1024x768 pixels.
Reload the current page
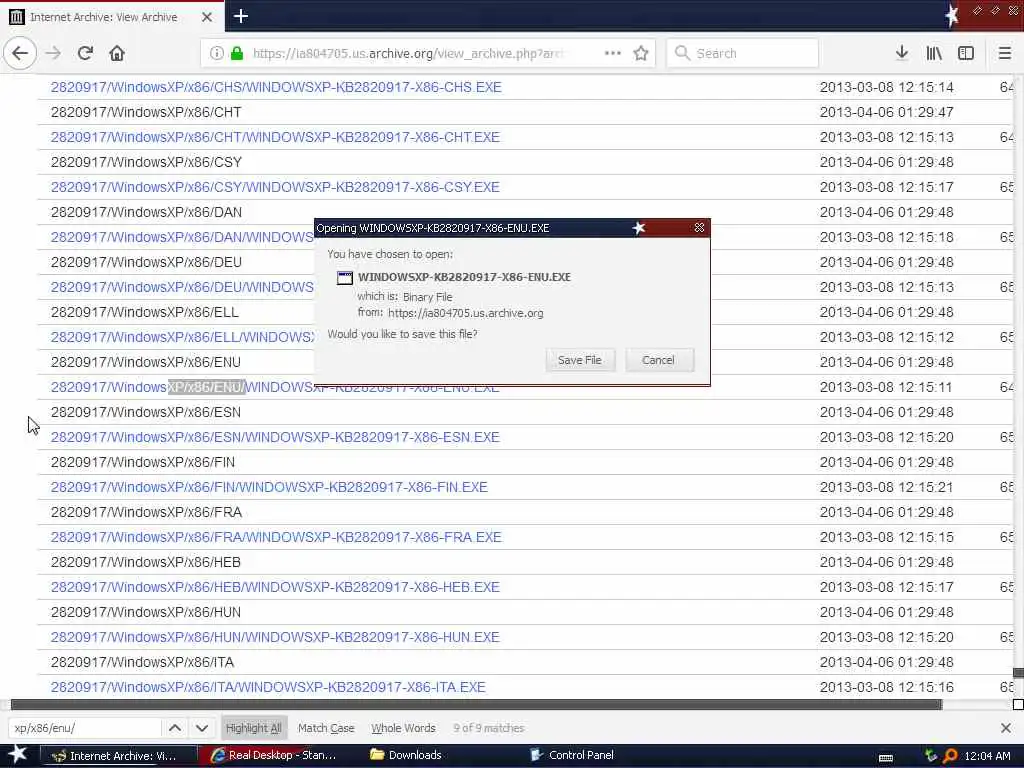tap(85, 53)
